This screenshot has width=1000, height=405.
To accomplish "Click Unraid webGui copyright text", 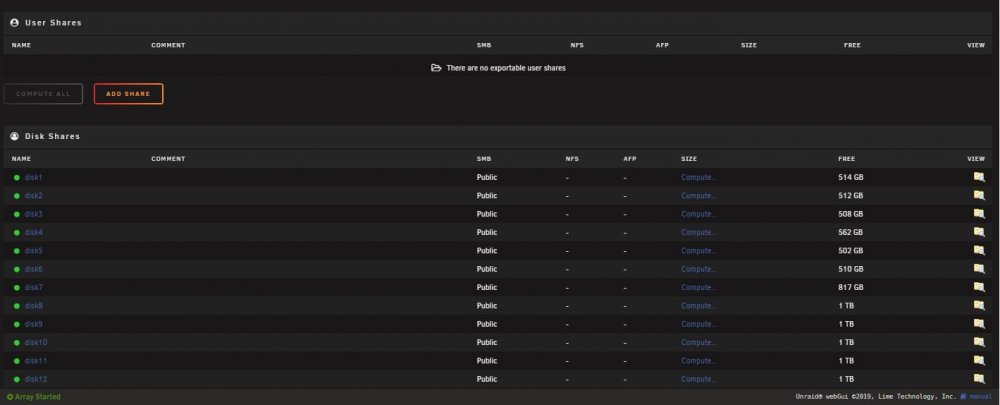I will coord(876,397).
